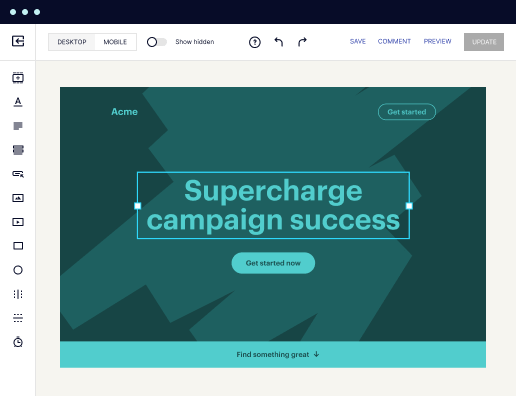Click the Find something great text
This screenshot has width=516, height=396.
(273, 354)
